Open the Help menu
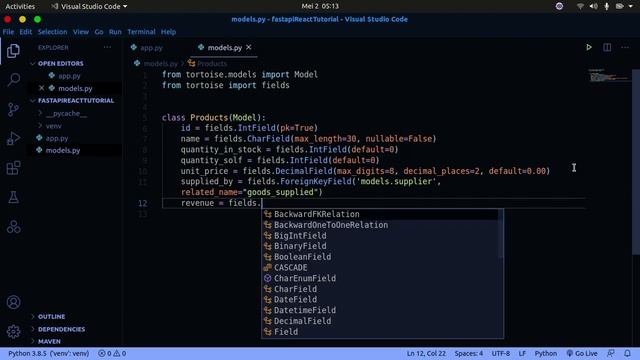Screen dimensions: 640x360 (168, 32)
